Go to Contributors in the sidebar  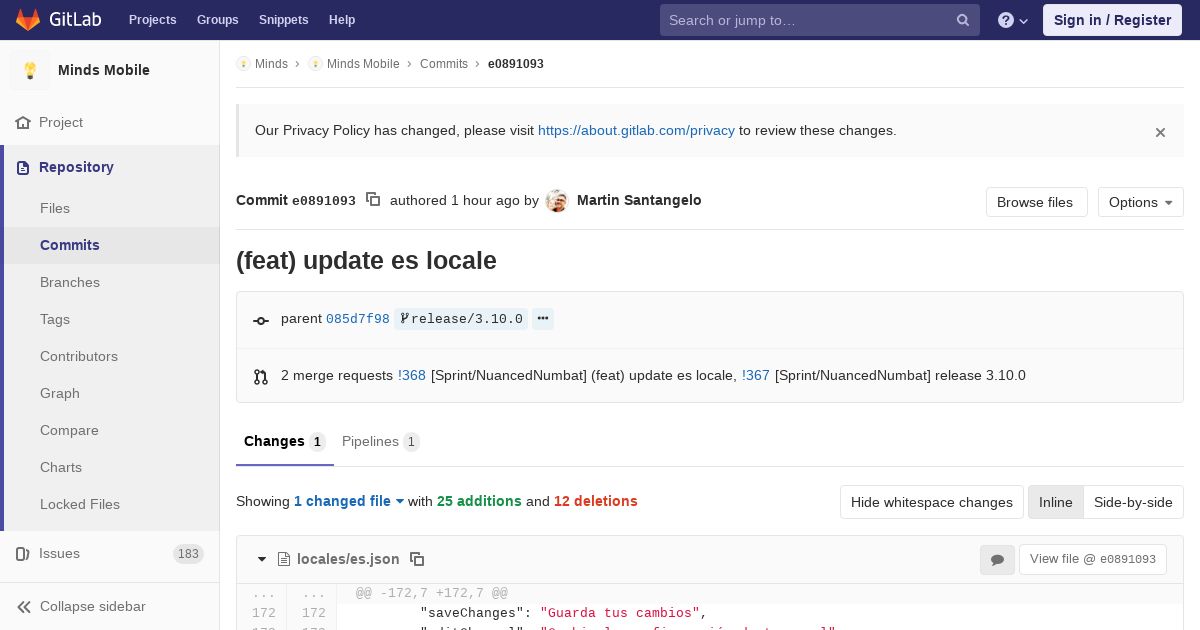tap(79, 356)
